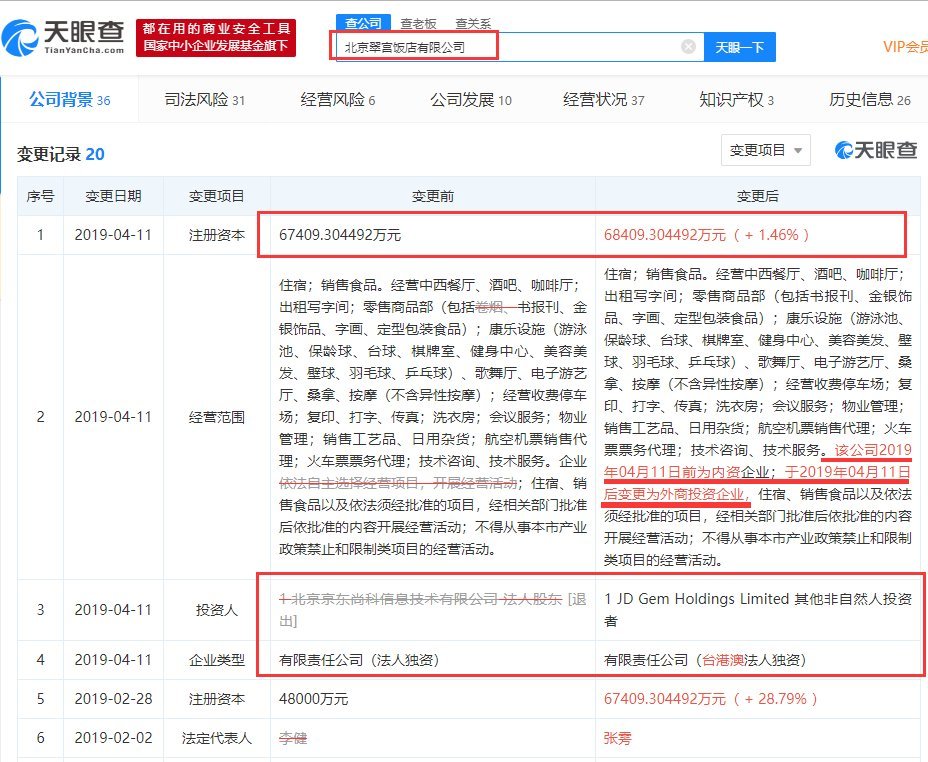Click the 变更记录 20 section heading
This screenshot has width=928, height=762.
(x=60, y=154)
